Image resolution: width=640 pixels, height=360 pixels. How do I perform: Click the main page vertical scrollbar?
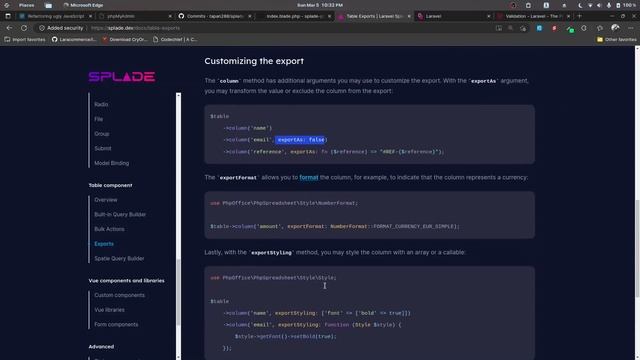(637, 248)
